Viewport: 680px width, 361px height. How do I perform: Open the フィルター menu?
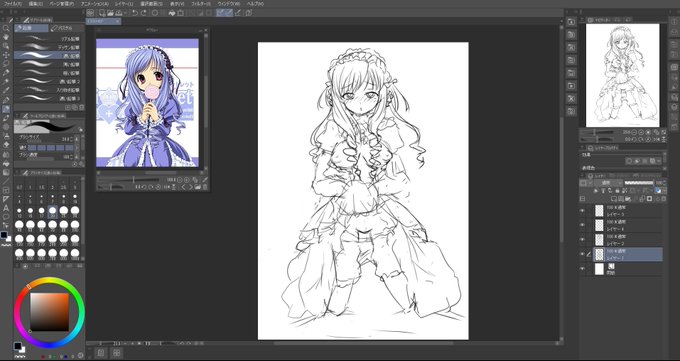tap(201, 3)
